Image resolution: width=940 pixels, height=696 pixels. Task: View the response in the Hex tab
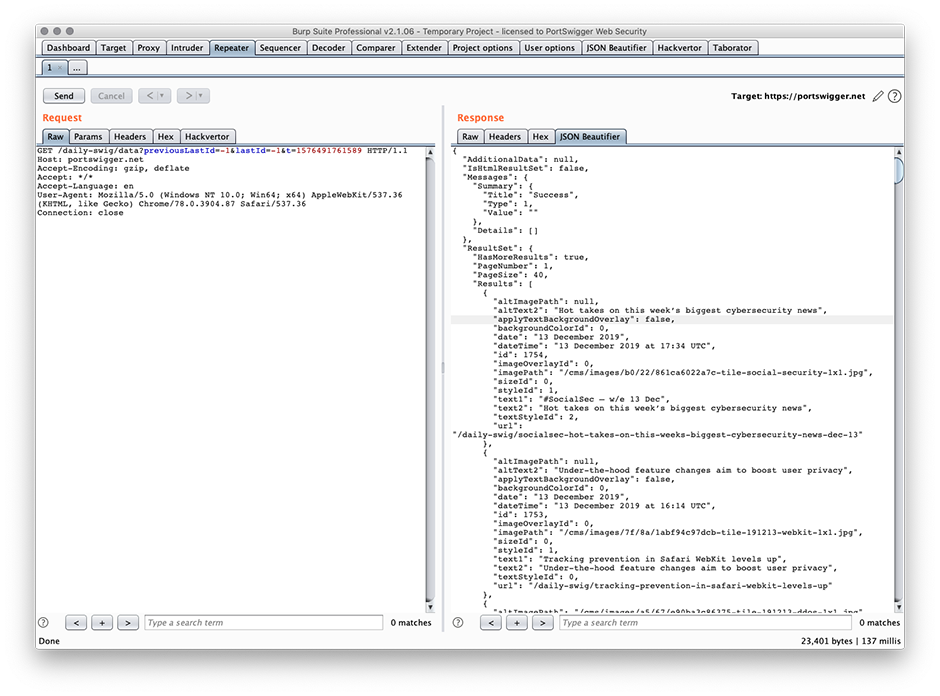540,137
